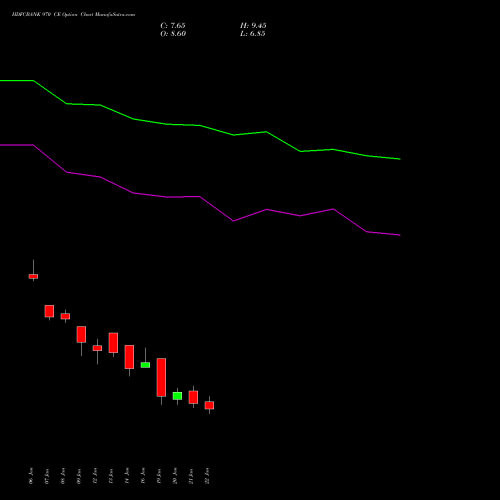Click the green upper indicator line

point(200,125)
